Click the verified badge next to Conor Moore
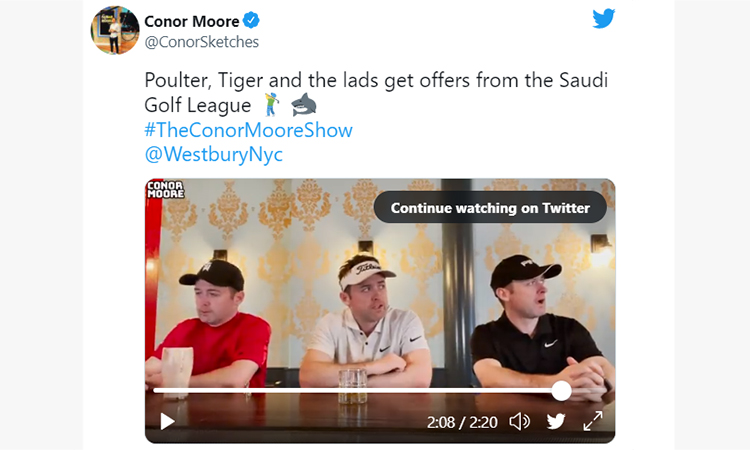750x450 pixels. pos(251,21)
